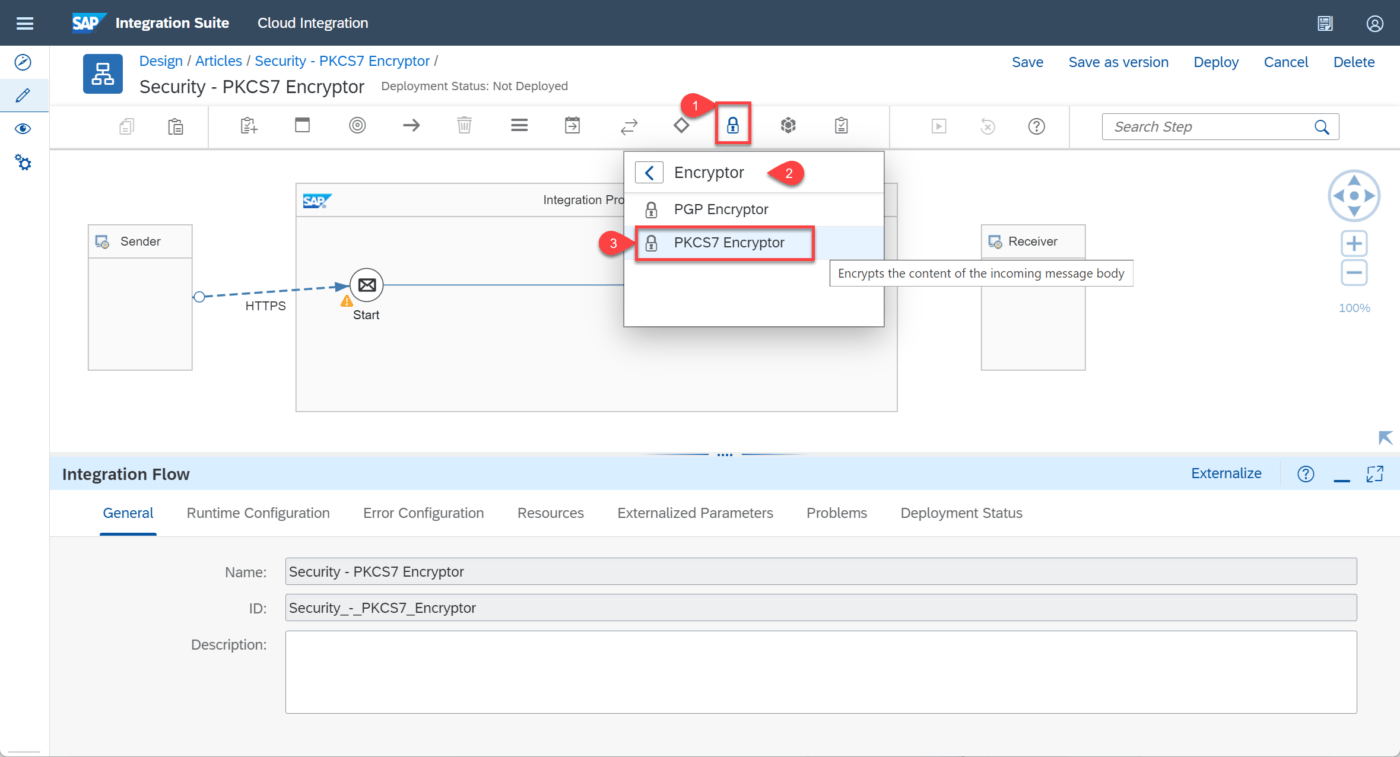Image resolution: width=1400 pixels, height=757 pixels.
Task: Click Delete
Action: [x=1354, y=62]
